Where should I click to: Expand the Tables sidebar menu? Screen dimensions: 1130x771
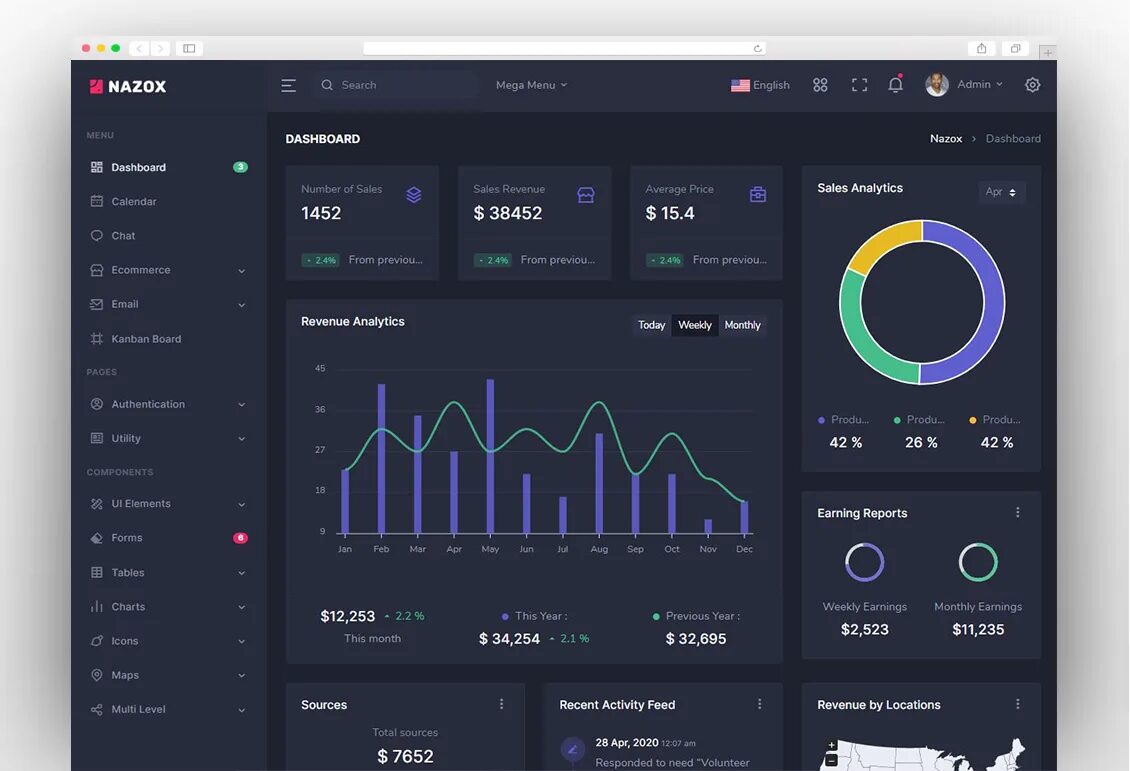(x=167, y=572)
